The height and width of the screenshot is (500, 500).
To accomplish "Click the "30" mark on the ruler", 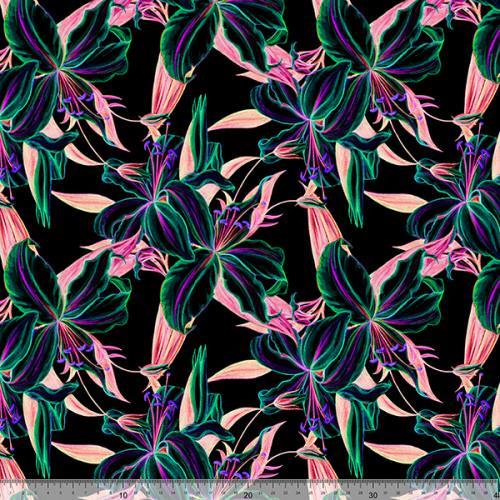I will coord(373,495).
